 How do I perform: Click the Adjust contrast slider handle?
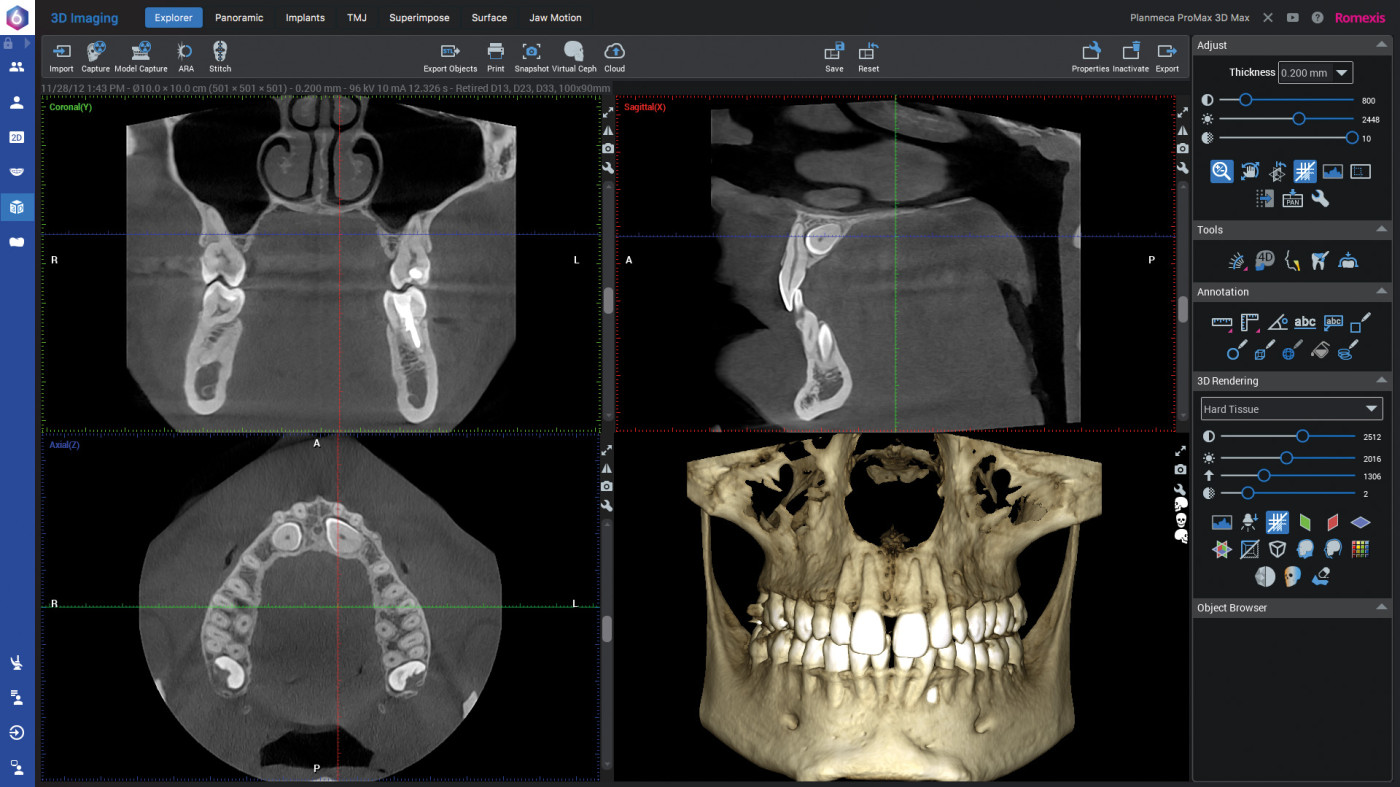[1245, 100]
